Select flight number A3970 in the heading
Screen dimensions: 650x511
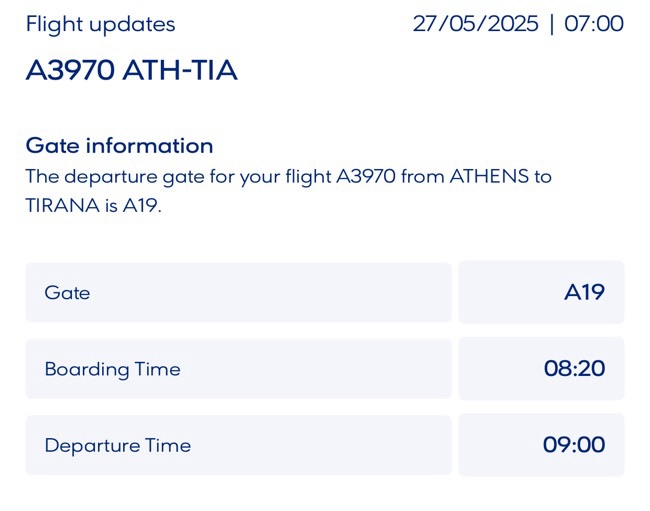click(x=71, y=71)
